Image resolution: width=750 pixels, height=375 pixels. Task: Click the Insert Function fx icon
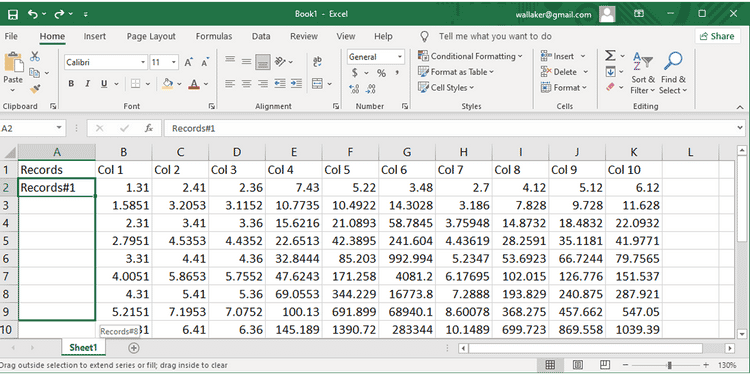[x=149, y=128]
